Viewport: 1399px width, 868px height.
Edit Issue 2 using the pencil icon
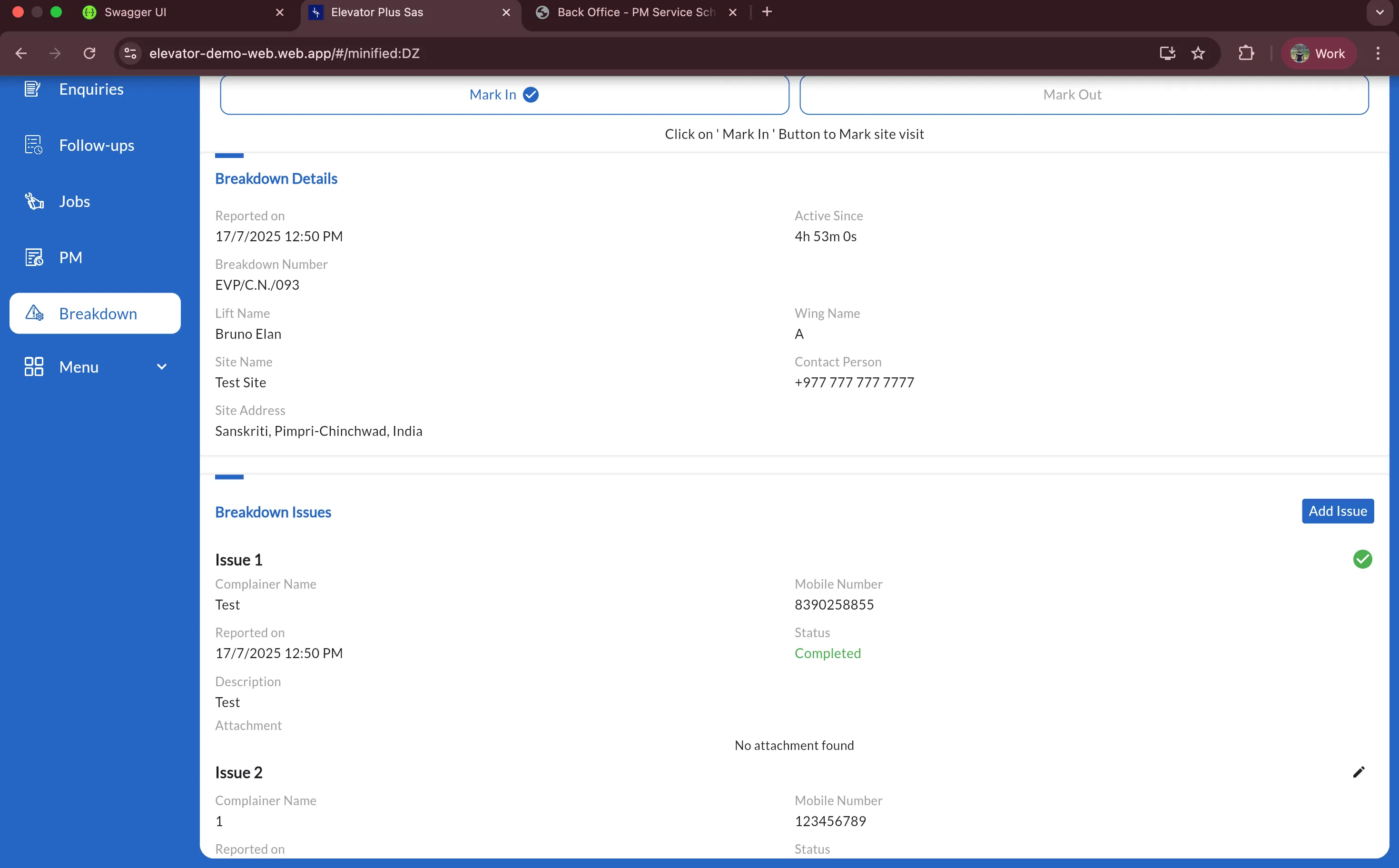tap(1358, 772)
